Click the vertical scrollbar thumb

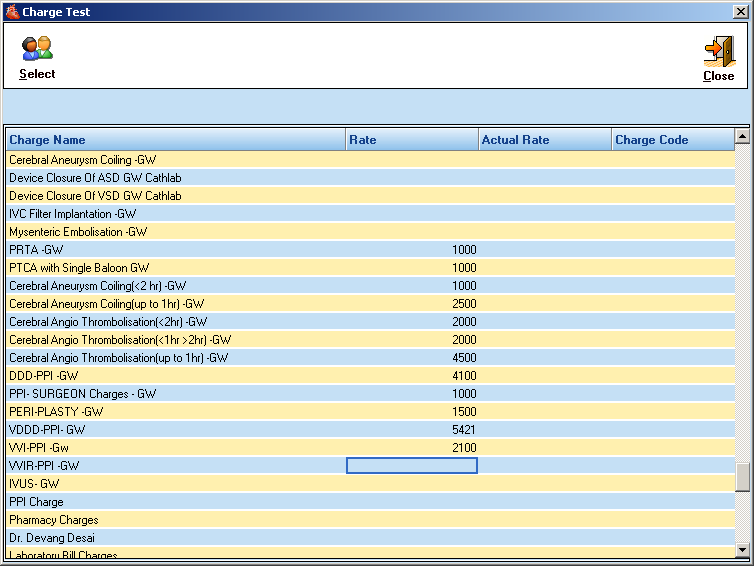(x=742, y=477)
